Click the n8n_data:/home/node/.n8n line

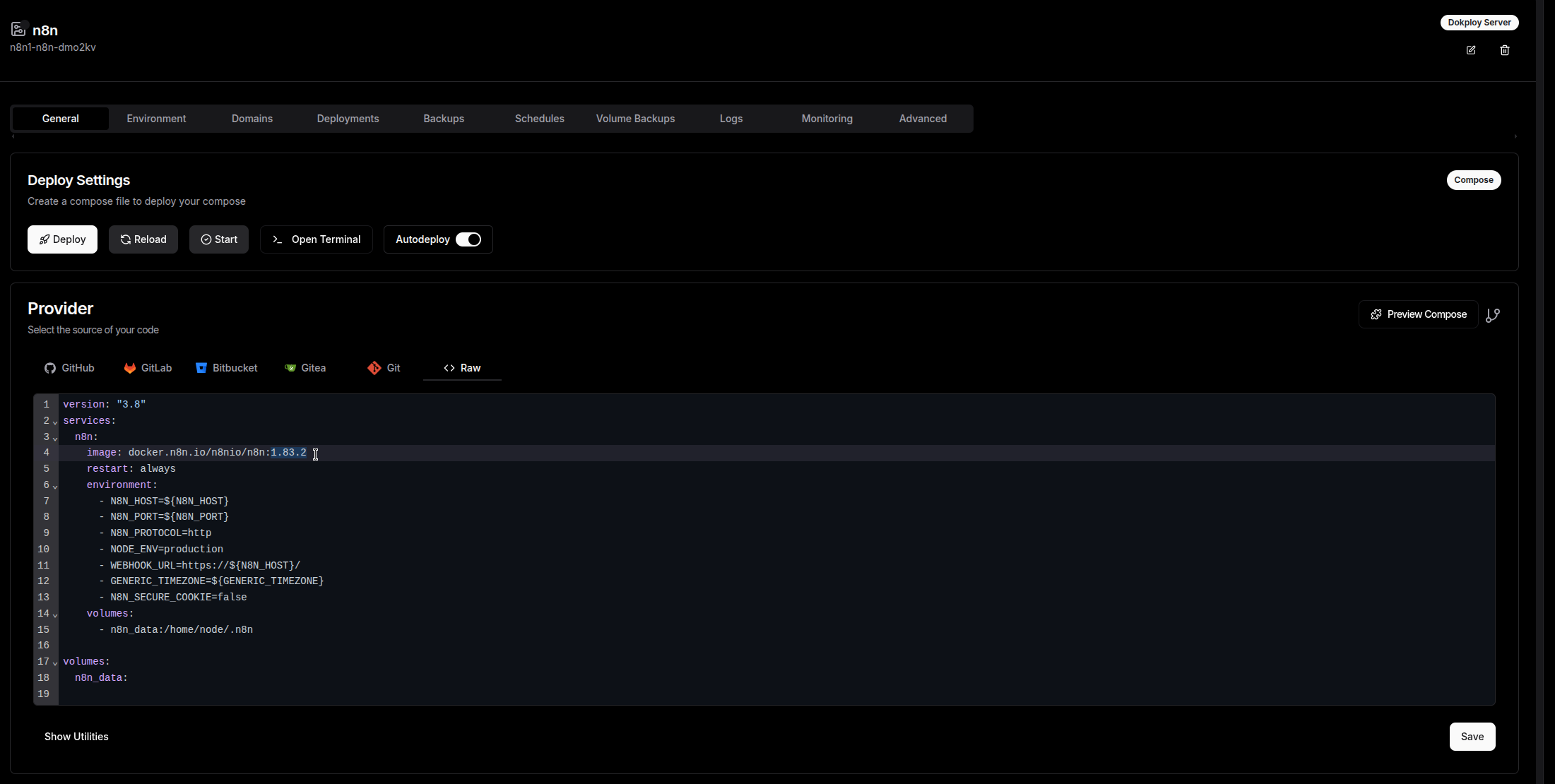[x=776, y=630]
